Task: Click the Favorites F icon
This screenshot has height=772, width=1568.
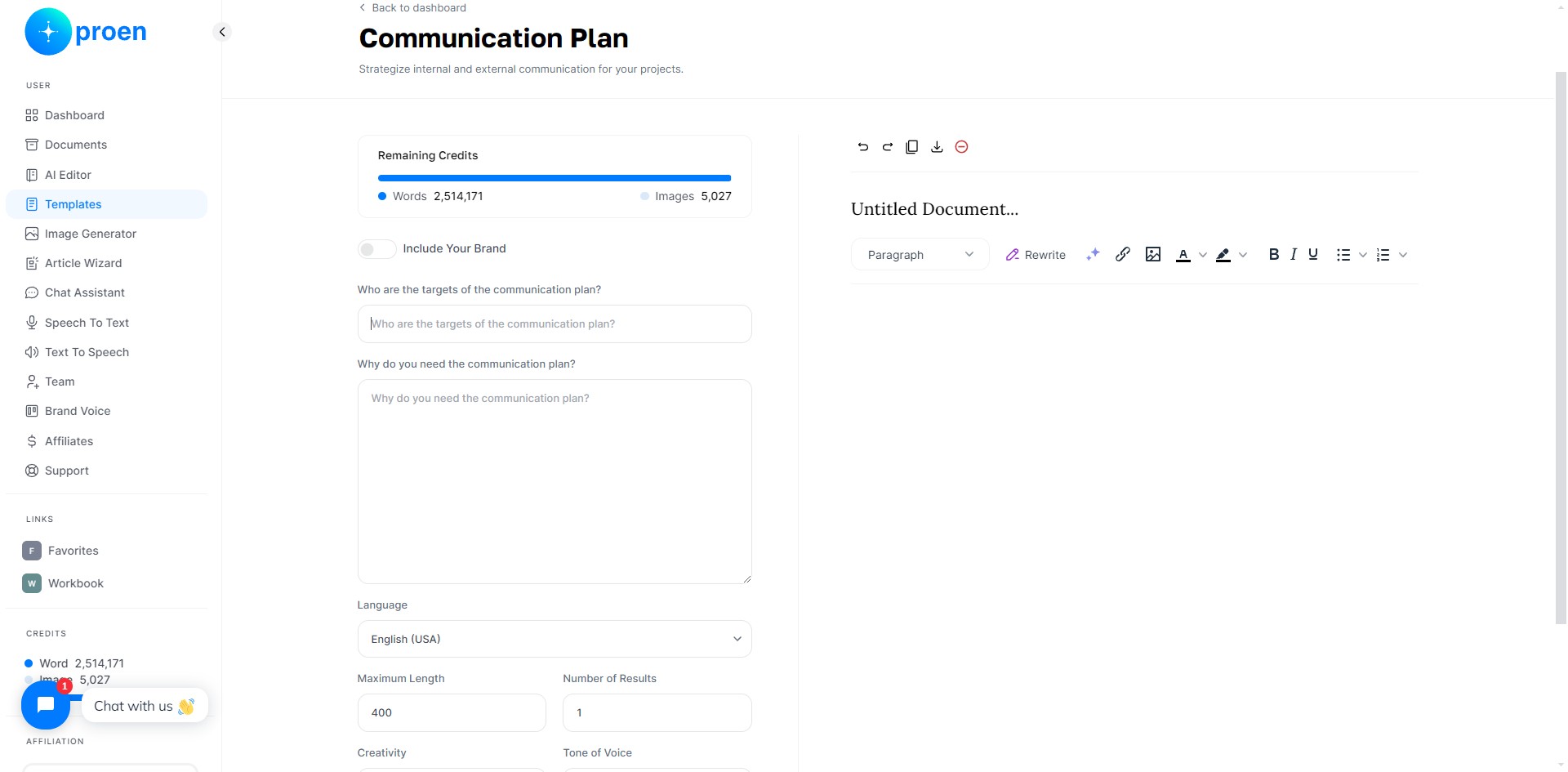Action: (32, 551)
